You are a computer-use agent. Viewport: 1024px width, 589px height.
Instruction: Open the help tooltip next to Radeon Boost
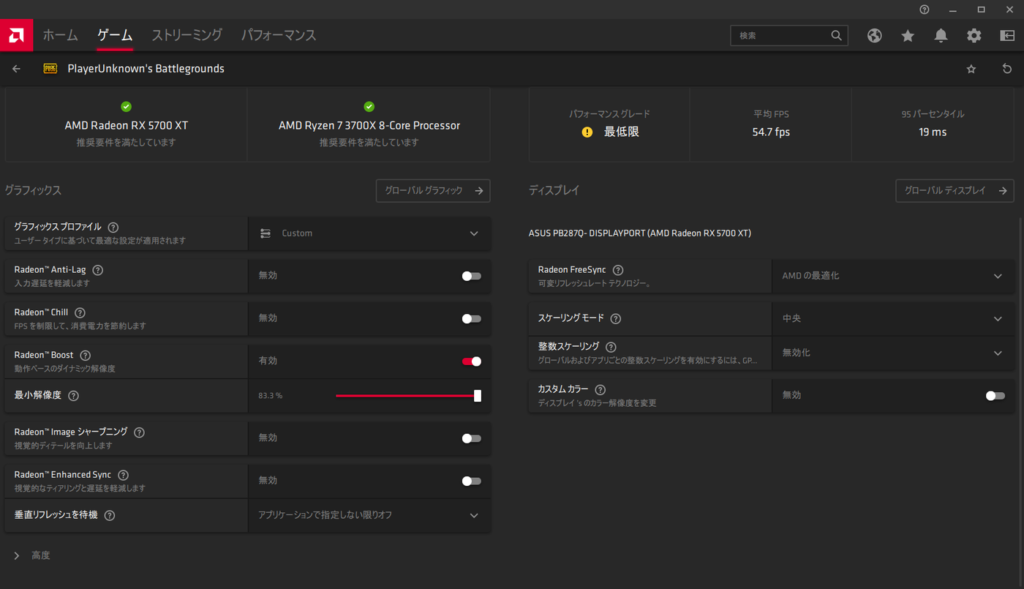coord(85,353)
